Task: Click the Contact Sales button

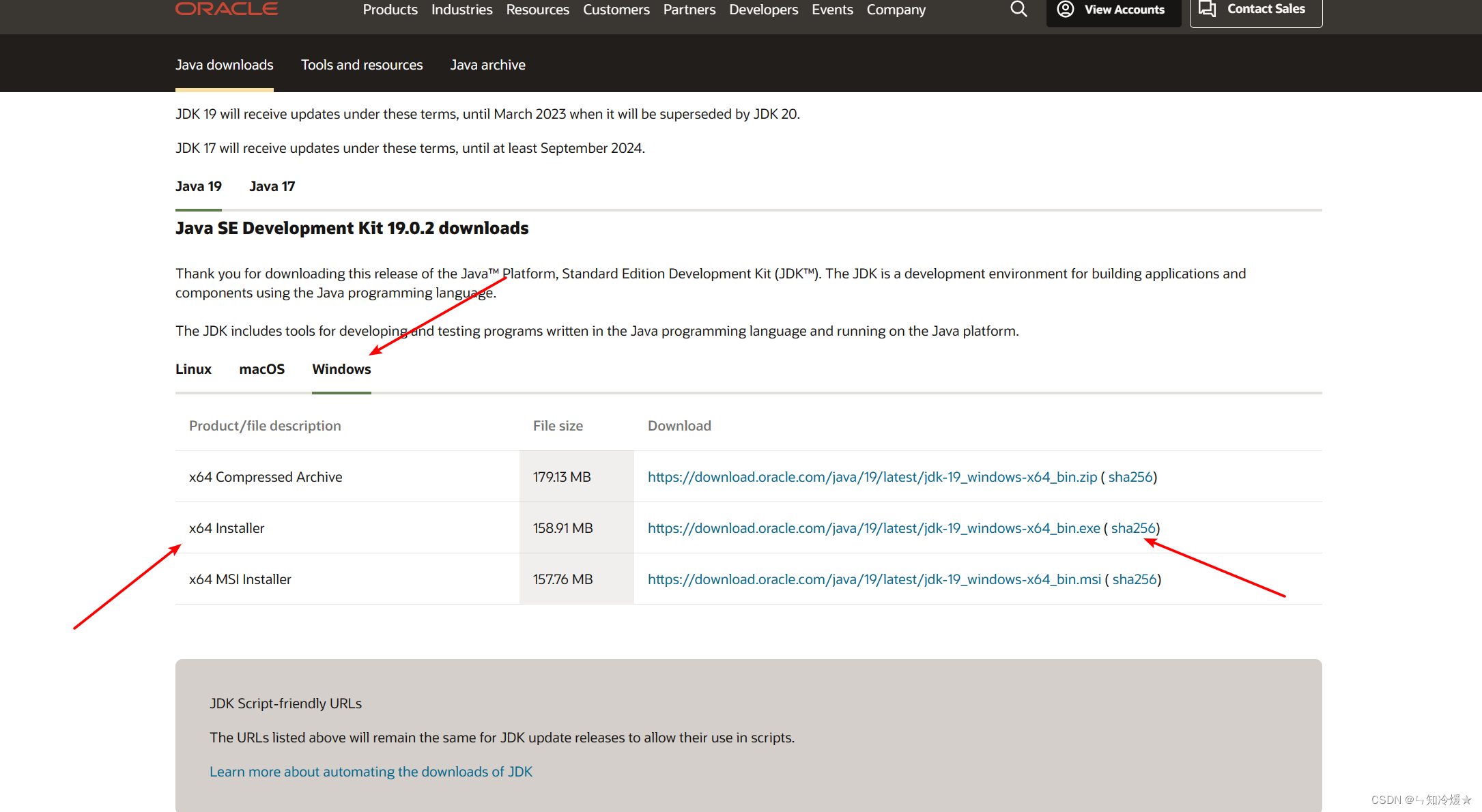Action: tap(1255, 10)
